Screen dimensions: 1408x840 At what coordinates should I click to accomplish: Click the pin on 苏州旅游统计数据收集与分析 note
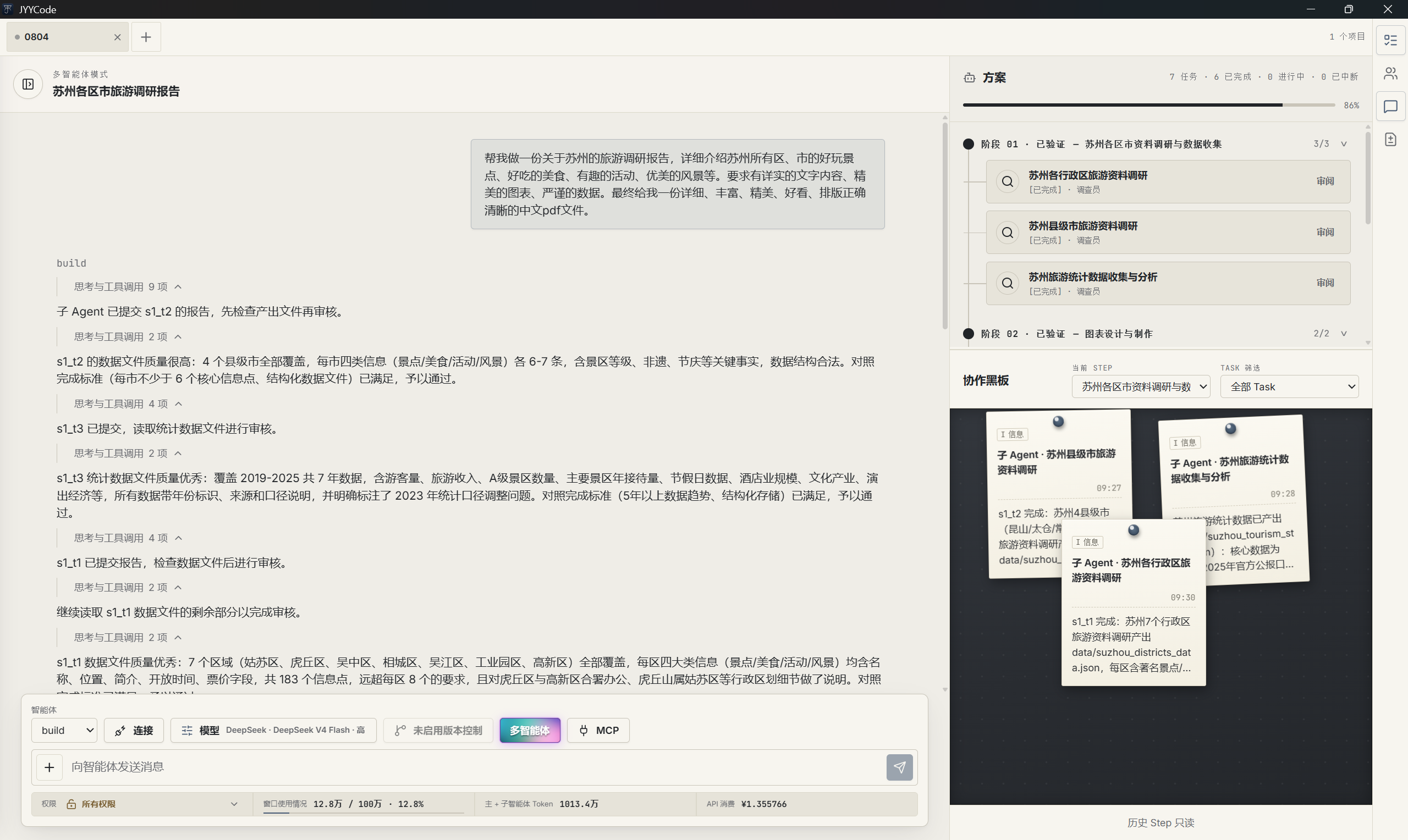1230,428
